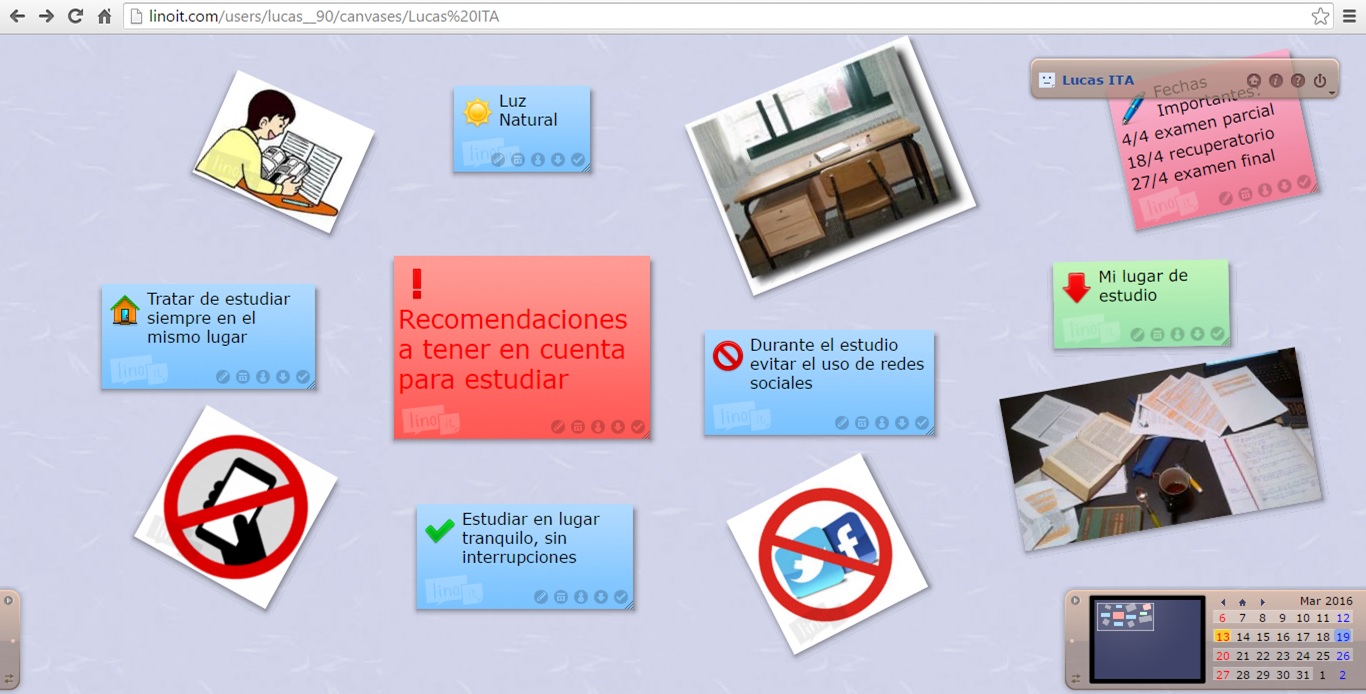Open the info icon in the Lucas ITA panel
Viewport: 1366px width, 694px height.
click(x=1276, y=80)
